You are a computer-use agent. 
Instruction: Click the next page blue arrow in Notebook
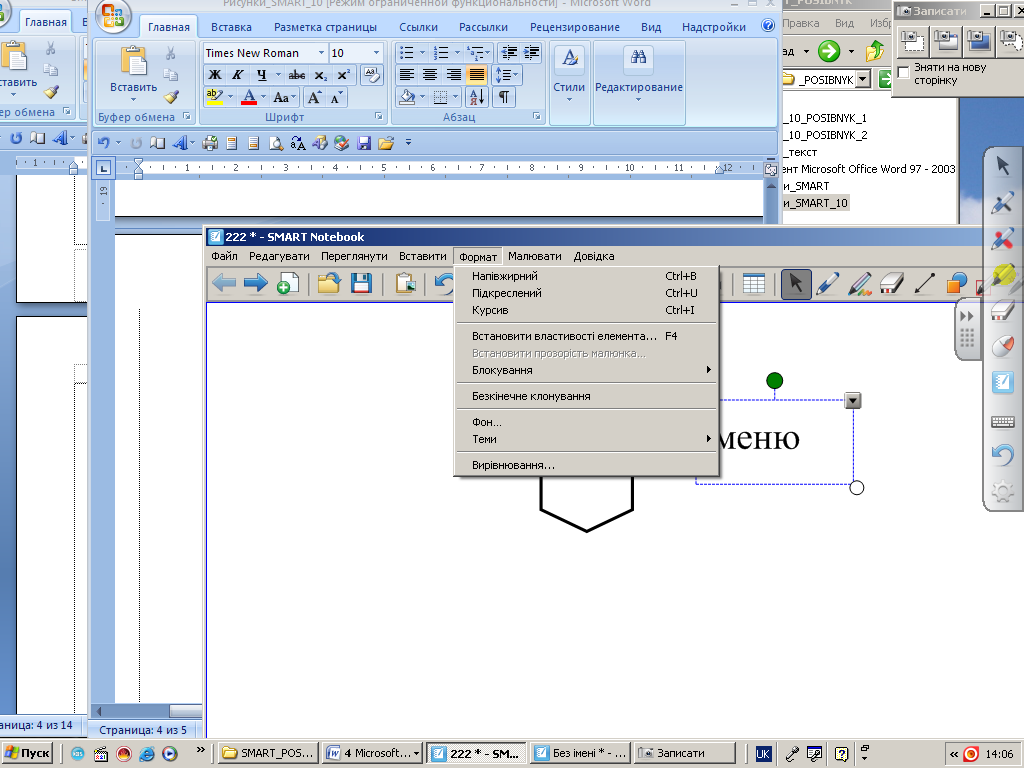pyautogui.click(x=255, y=283)
